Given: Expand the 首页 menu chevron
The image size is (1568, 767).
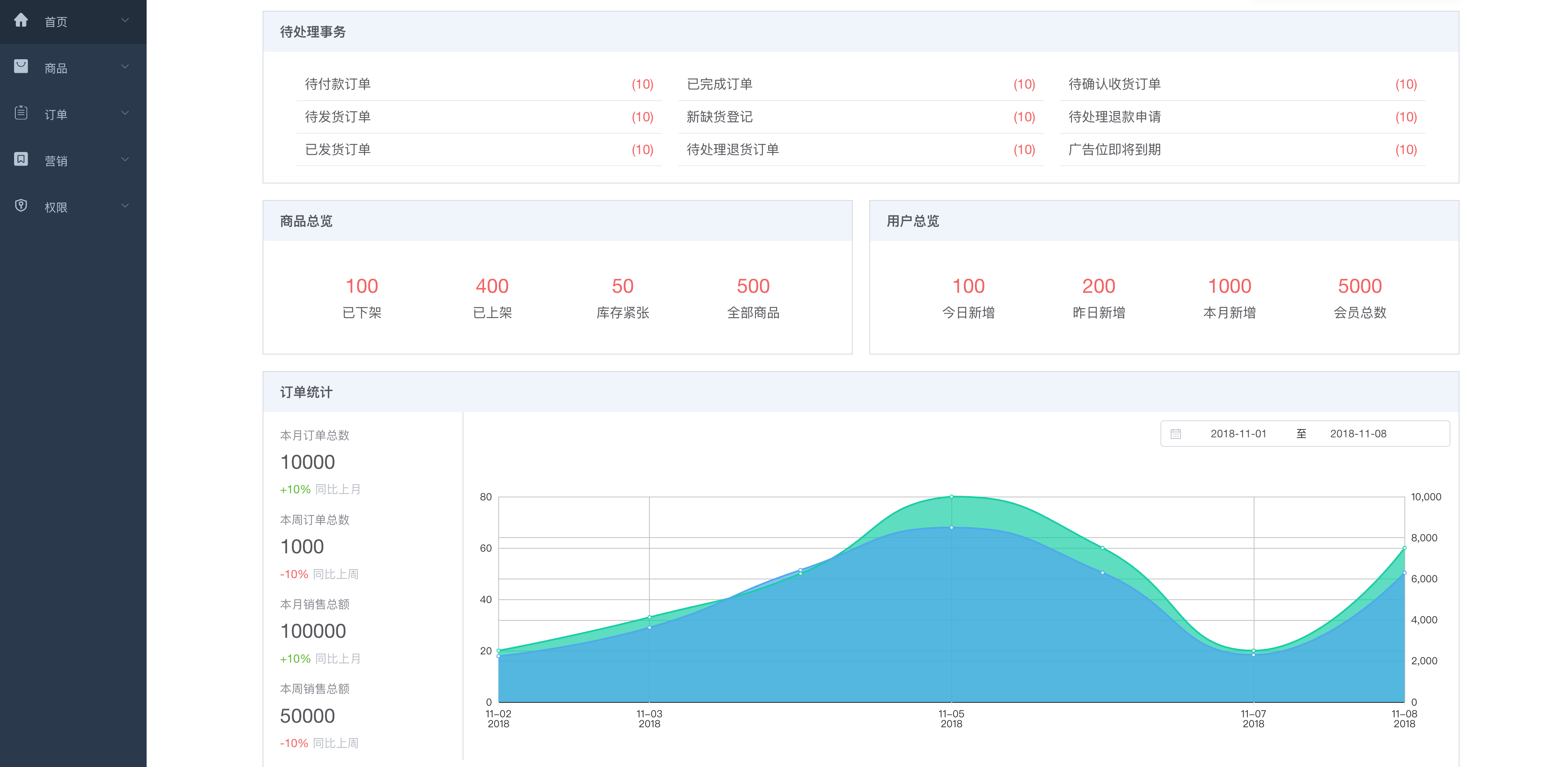Looking at the screenshot, I should (x=125, y=21).
